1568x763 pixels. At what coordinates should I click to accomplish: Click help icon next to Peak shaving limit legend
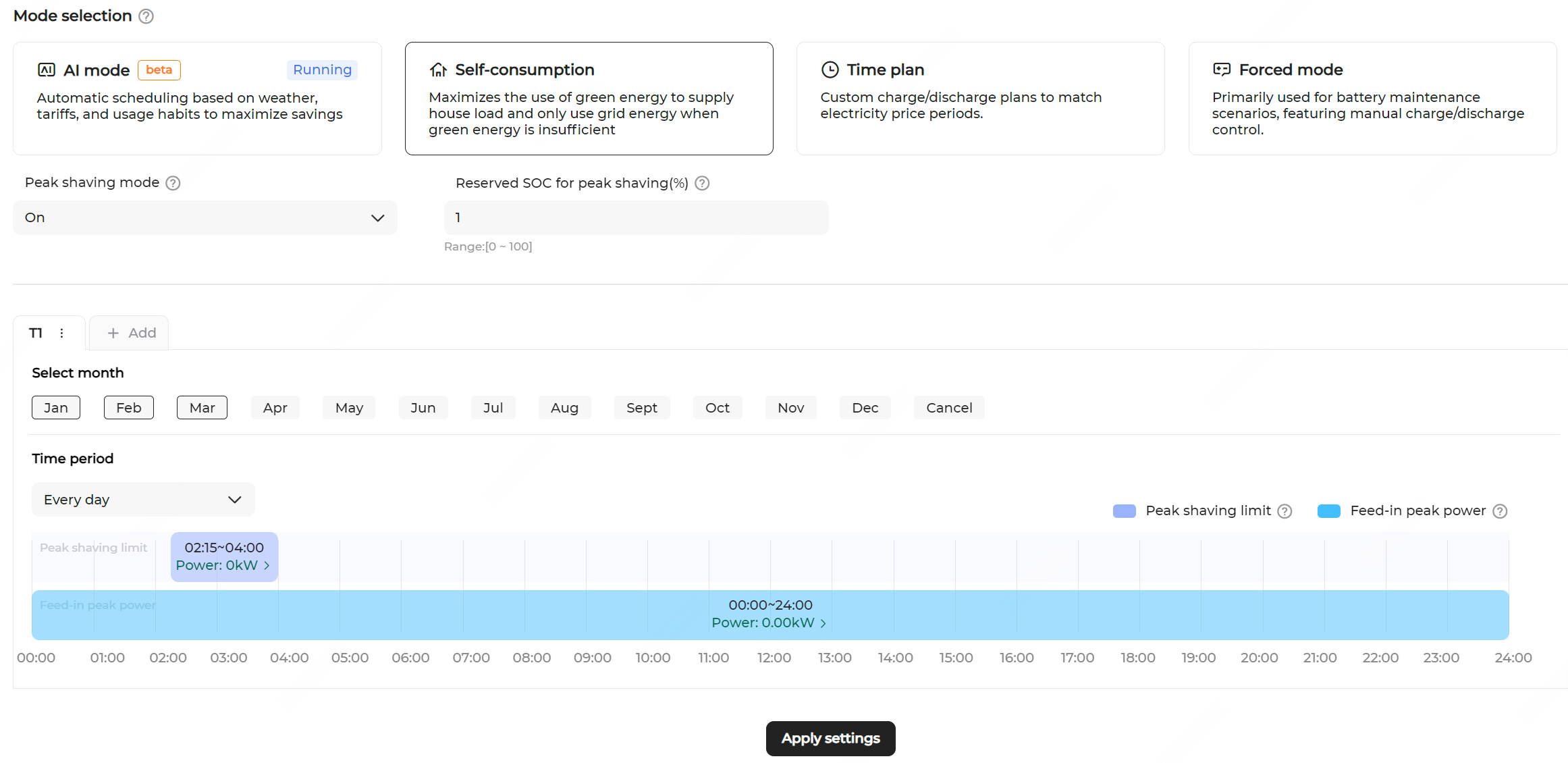coord(1285,511)
